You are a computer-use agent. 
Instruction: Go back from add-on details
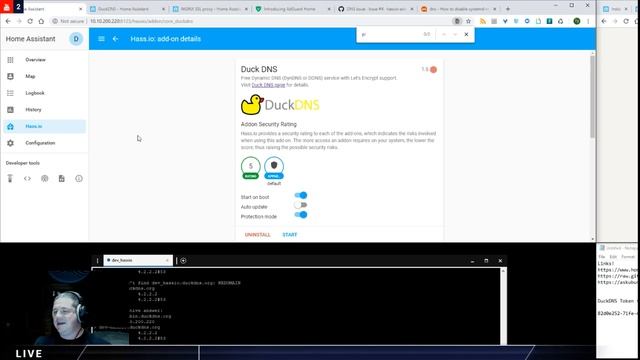click(116, 39)
